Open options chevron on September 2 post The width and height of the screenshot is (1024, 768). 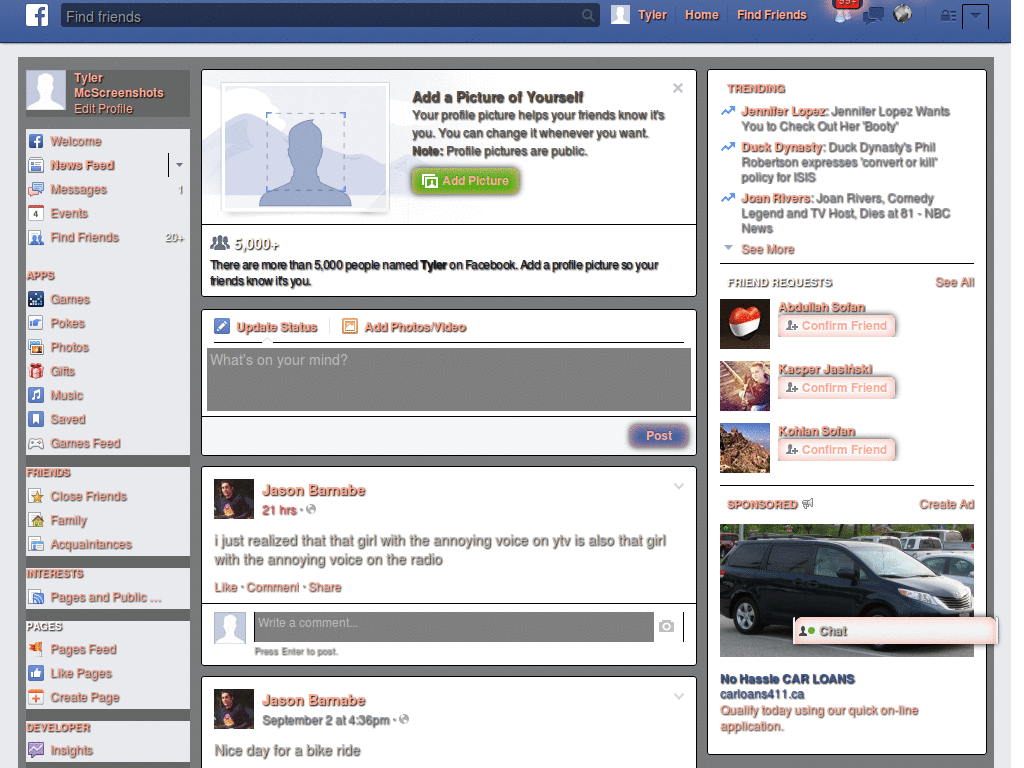tap(679, 697)
